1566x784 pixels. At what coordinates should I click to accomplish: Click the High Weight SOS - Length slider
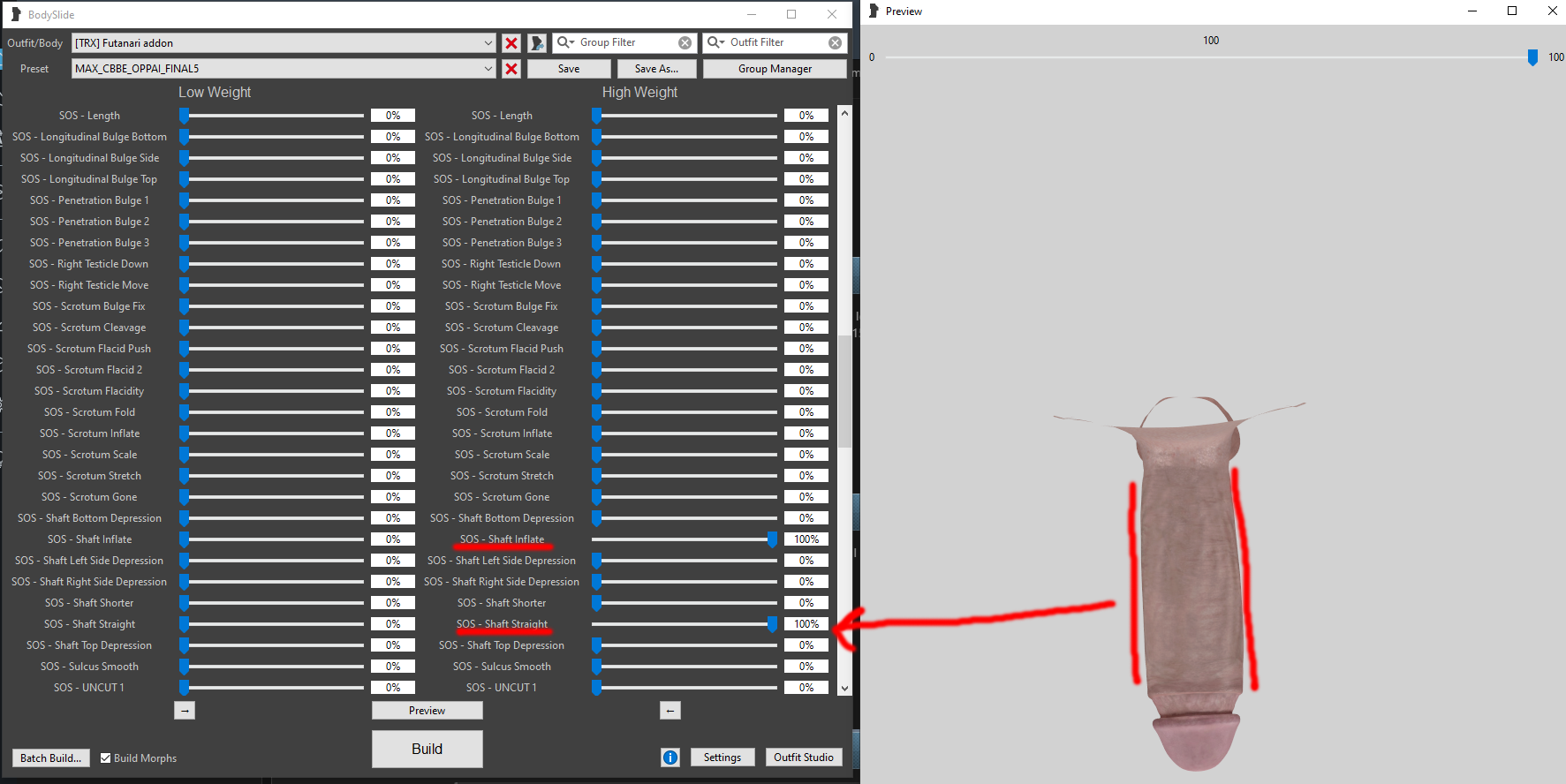685,116
